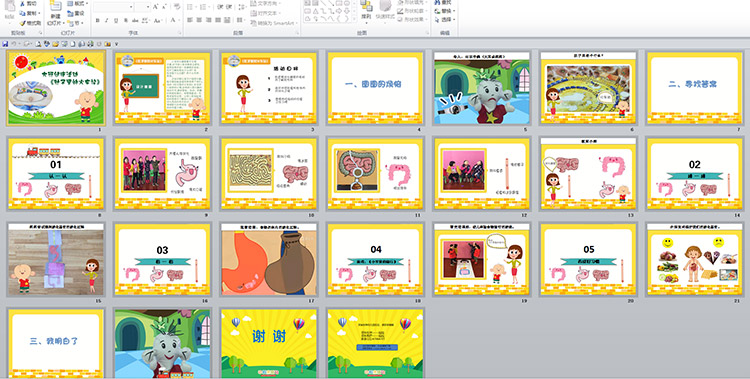
Task: Click the Format Painter (格式刷) brush icon
Action: [22, 23]
